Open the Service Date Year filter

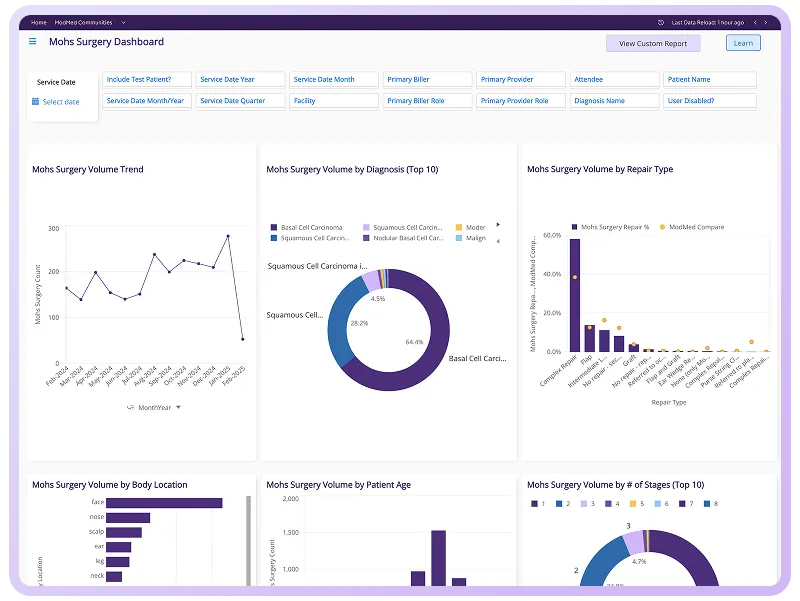click(240, 80)
